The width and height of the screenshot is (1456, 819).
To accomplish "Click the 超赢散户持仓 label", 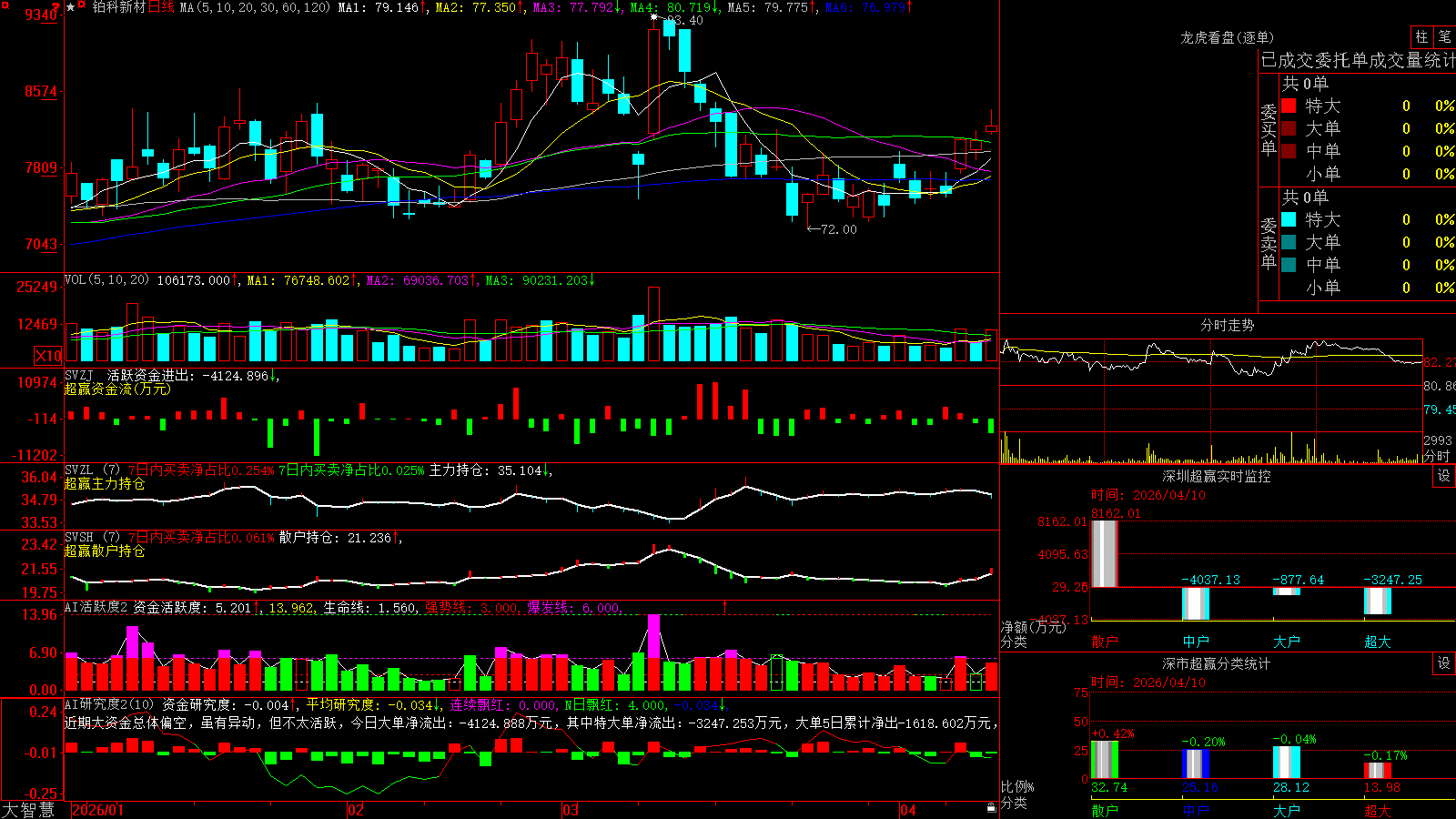I will (x=105, y=551).
